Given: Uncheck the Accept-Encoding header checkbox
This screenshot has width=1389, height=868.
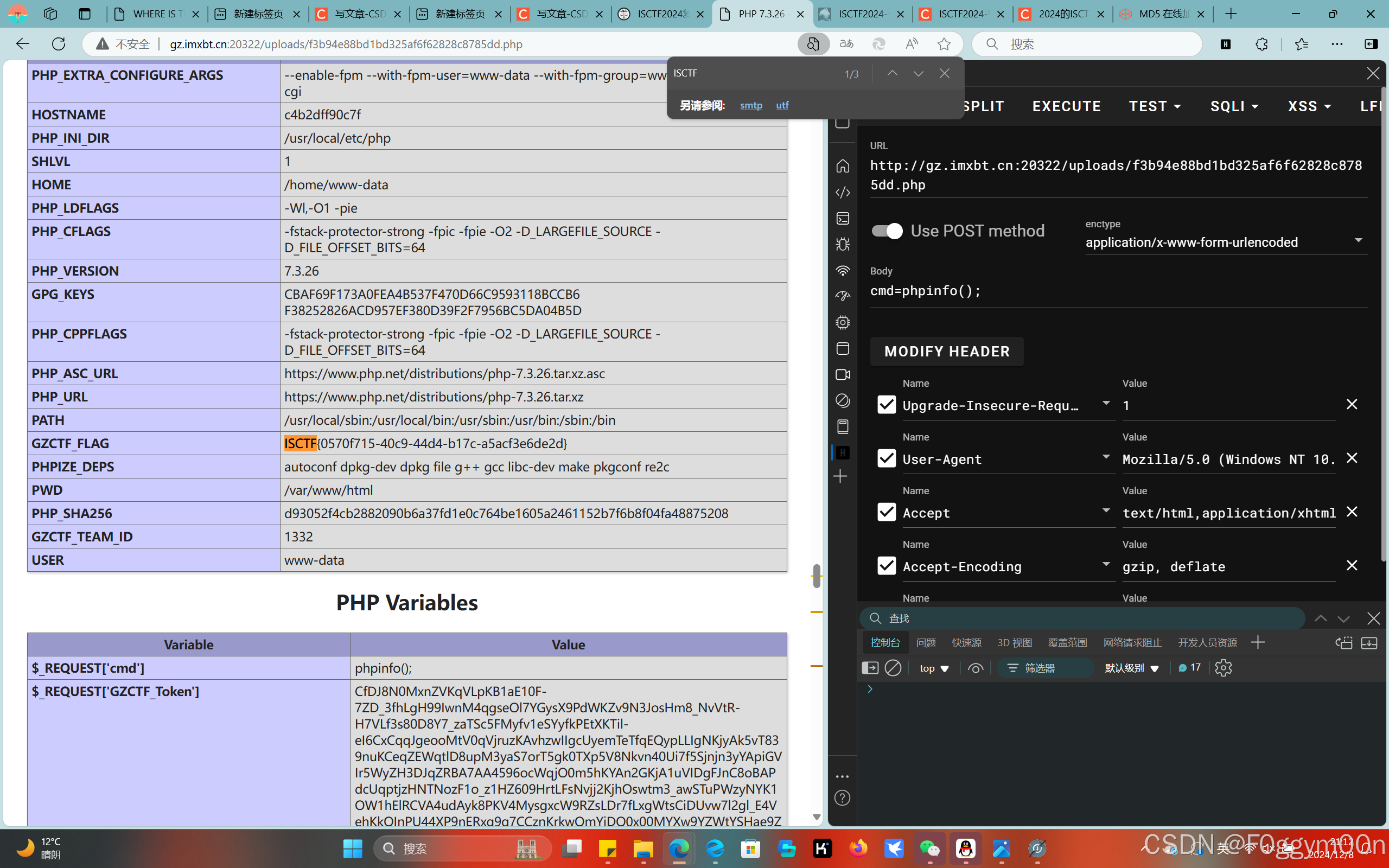Looking at the screenshot, I should tap(886, 566).
